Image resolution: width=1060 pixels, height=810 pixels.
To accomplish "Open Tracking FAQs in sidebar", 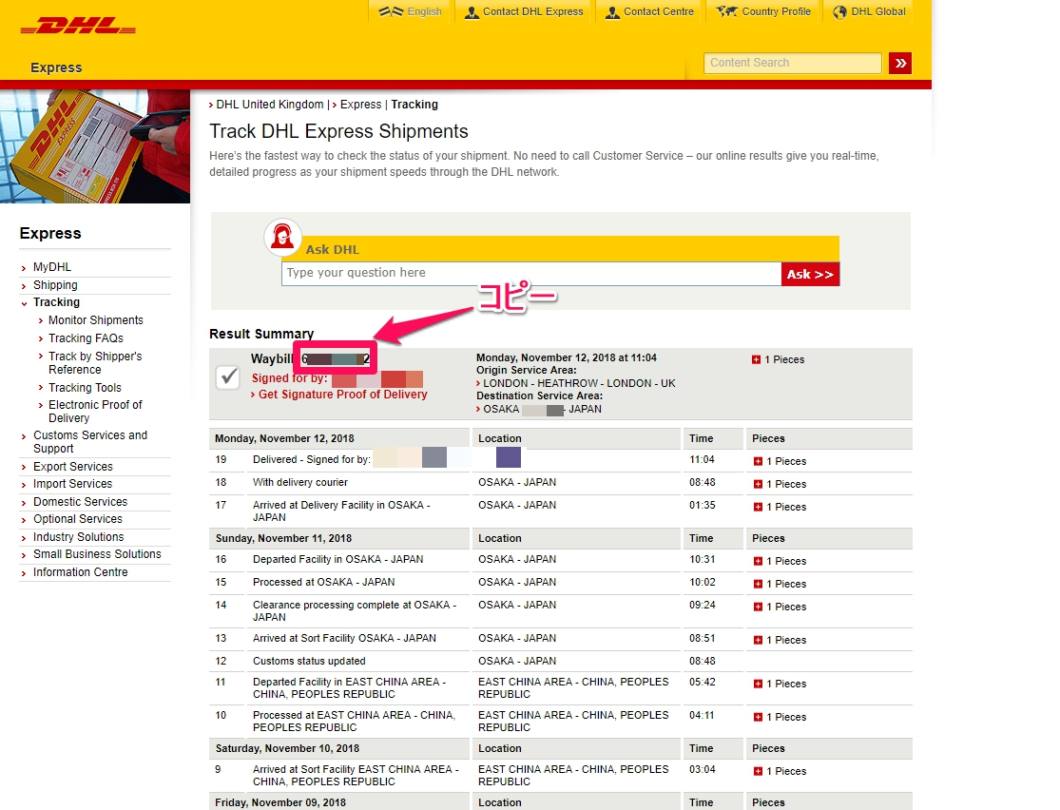I will (x=85, y=338).
